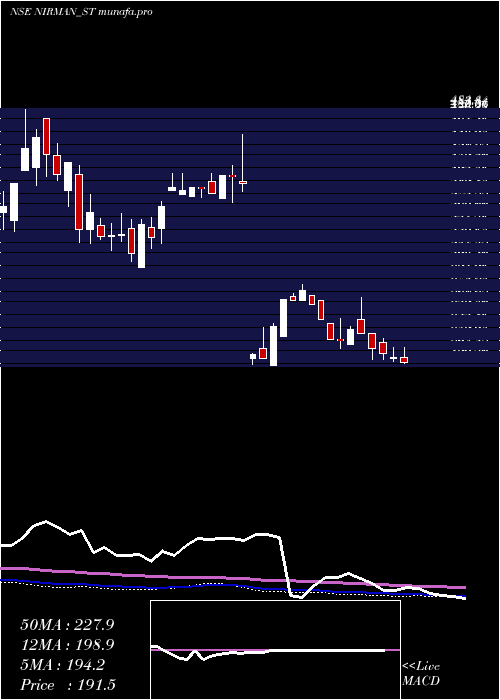Click the 12MA : 198.9 label
This screenshot has width=500, height=700.
(67, 645)
